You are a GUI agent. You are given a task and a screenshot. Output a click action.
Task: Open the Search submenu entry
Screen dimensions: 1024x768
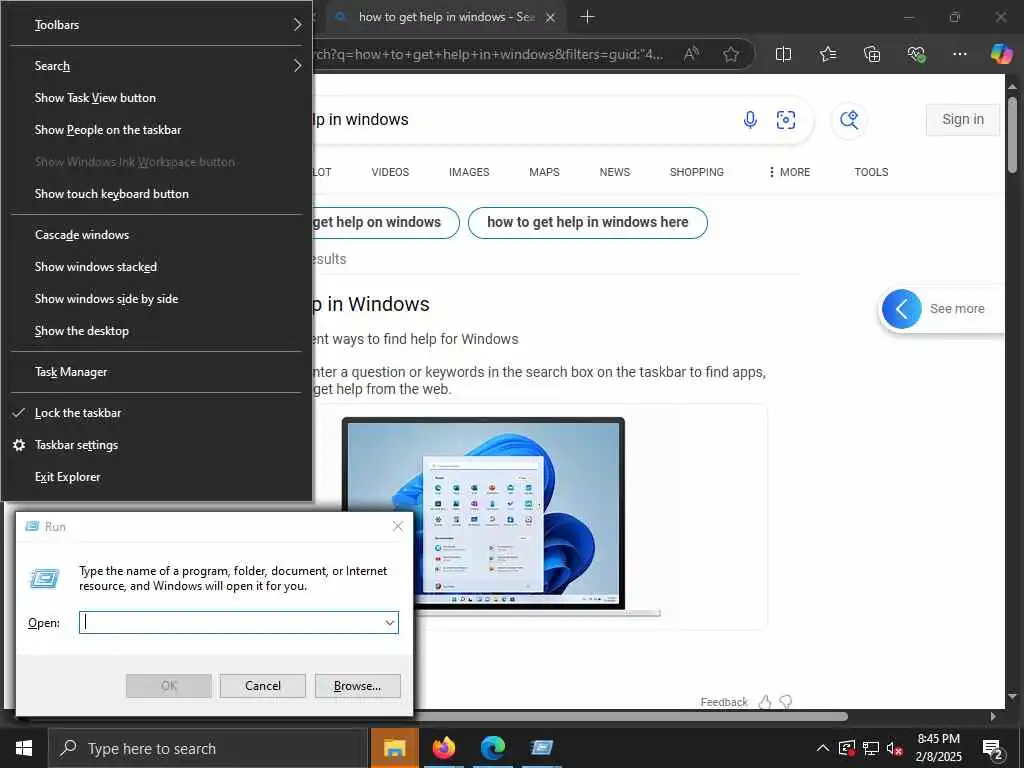pyautogui.click(x=157, y=66)
